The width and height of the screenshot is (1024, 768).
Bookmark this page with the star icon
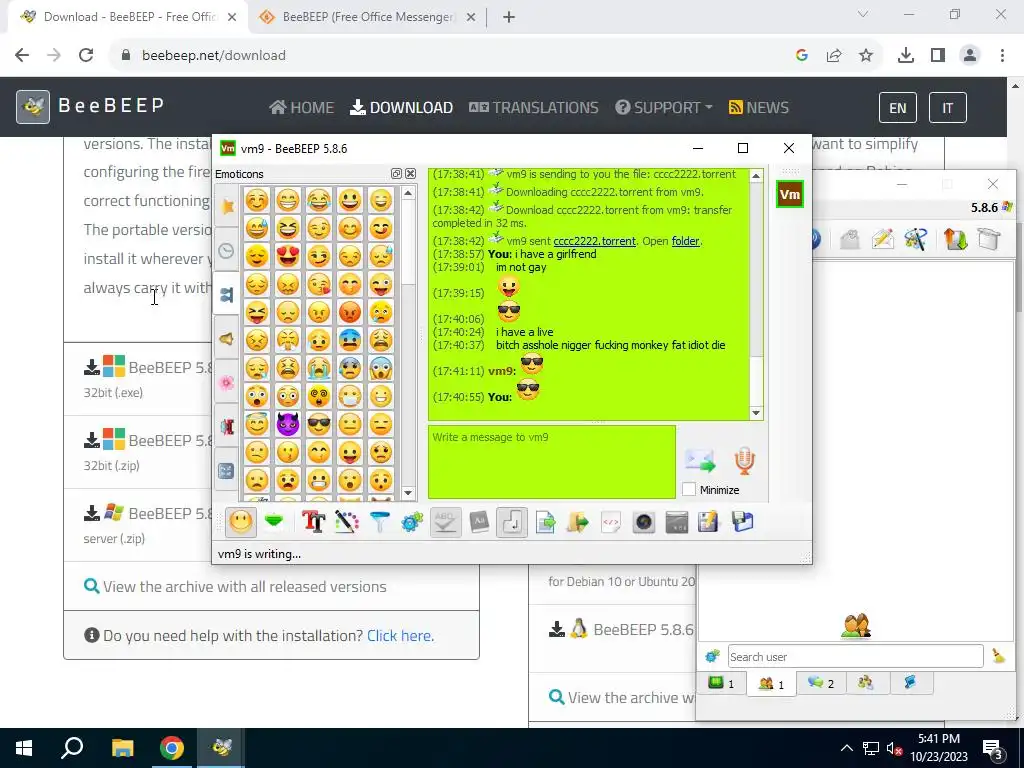pos(866,56)
